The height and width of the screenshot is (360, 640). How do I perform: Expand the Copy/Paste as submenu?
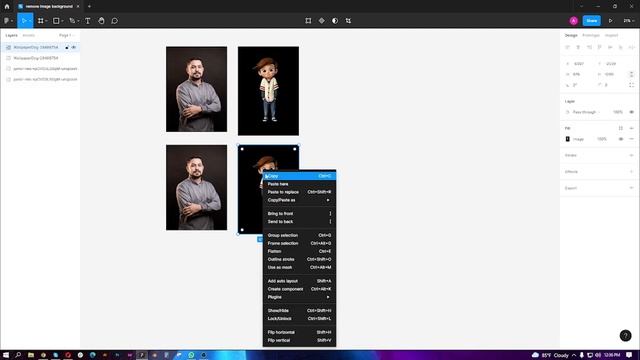pos(299,200)
